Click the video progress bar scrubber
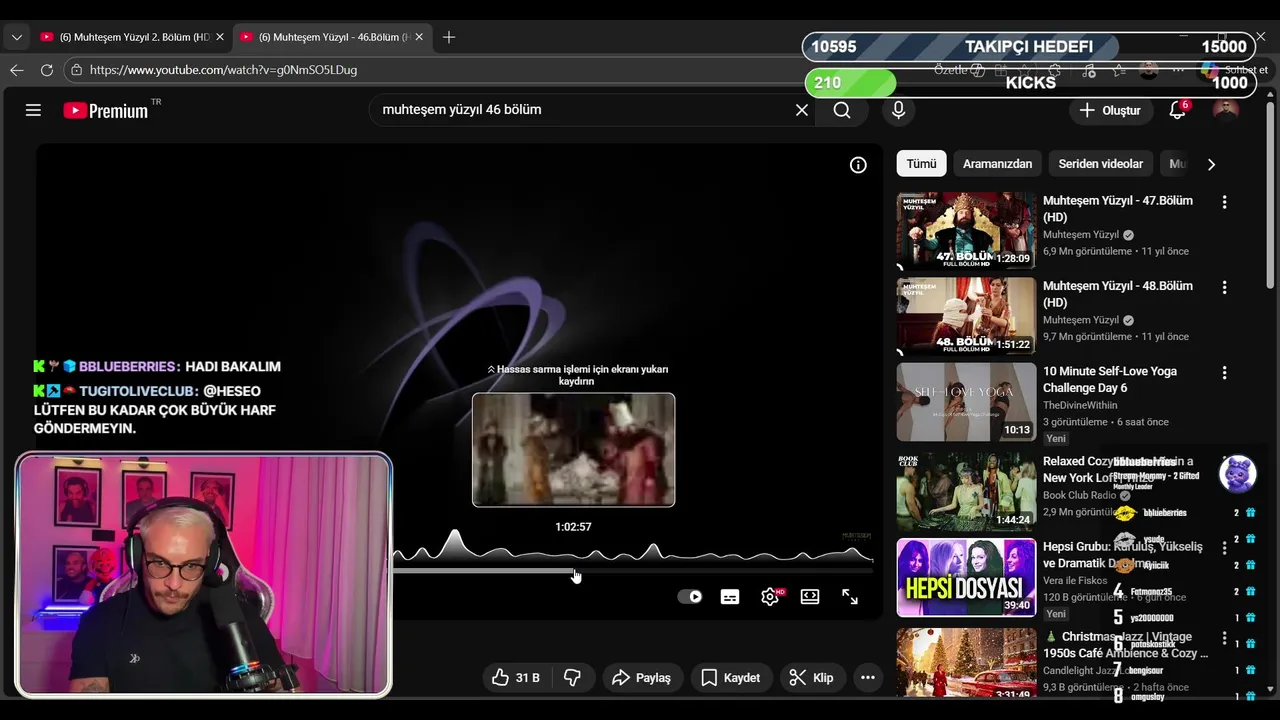Viewport: 1280px width, 720px height. [x=575, y=572]
